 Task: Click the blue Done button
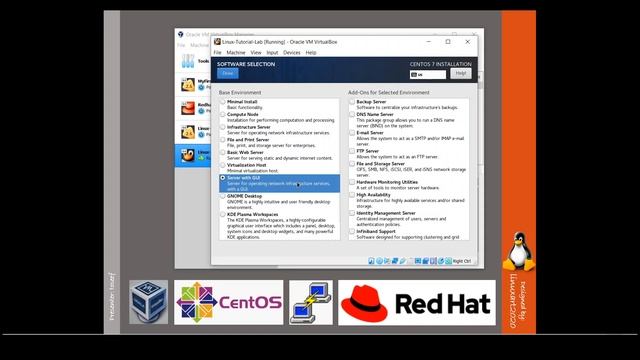pyautogui.click(x=228, y=73)
